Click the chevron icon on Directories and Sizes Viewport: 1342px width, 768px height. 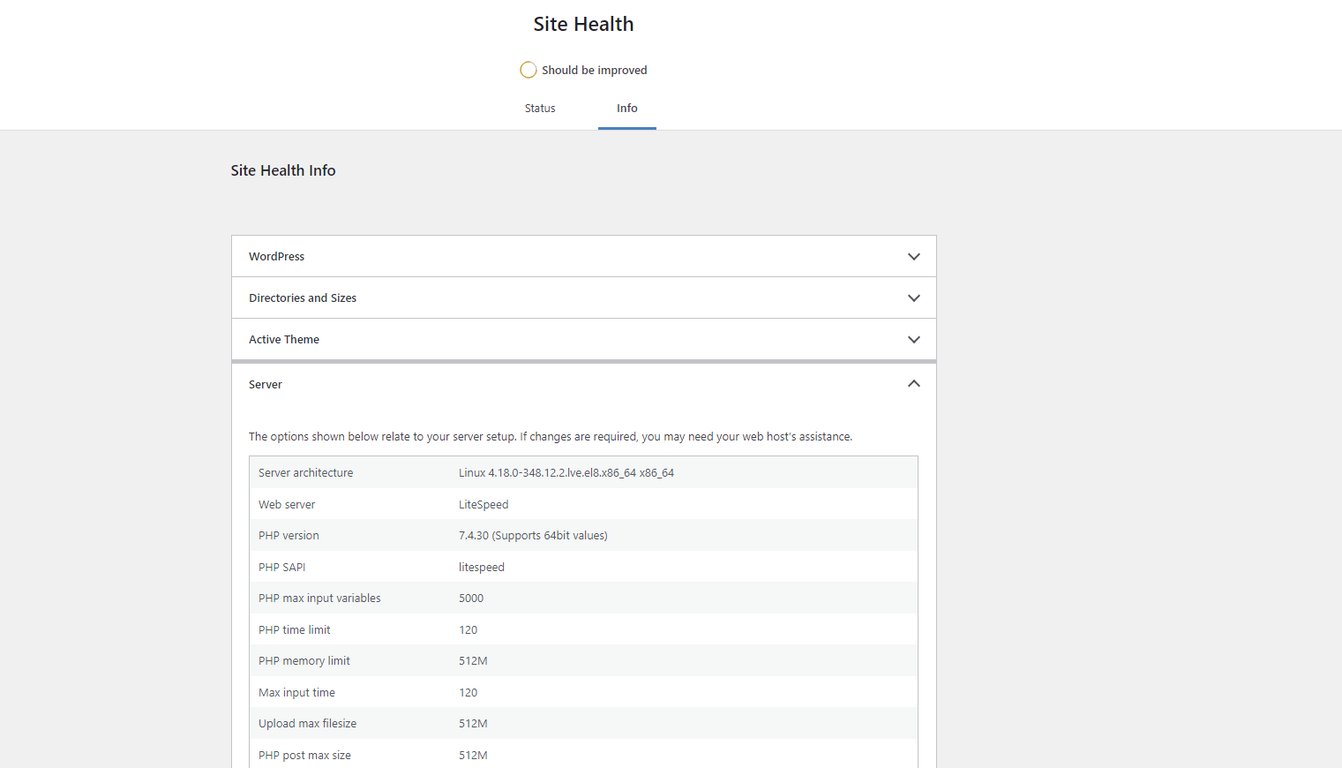click(x=913, y=297)
